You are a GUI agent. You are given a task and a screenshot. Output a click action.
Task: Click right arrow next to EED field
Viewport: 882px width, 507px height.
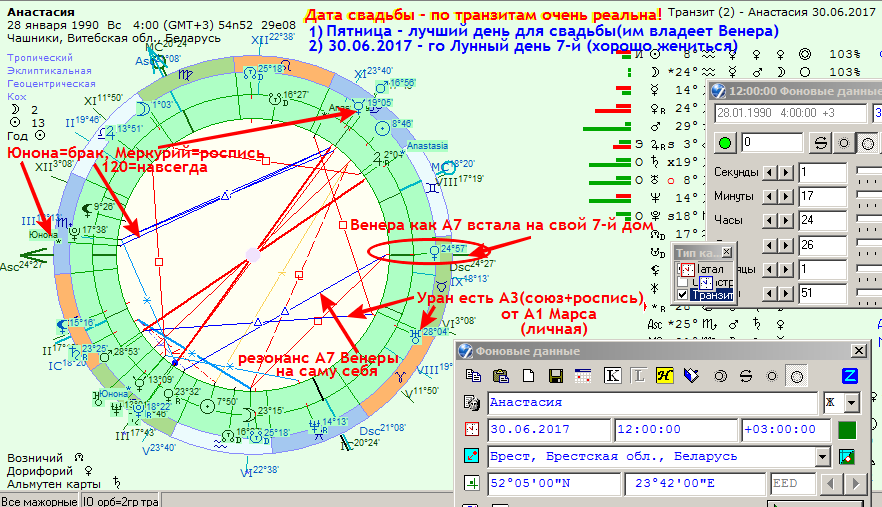point(855,483)
